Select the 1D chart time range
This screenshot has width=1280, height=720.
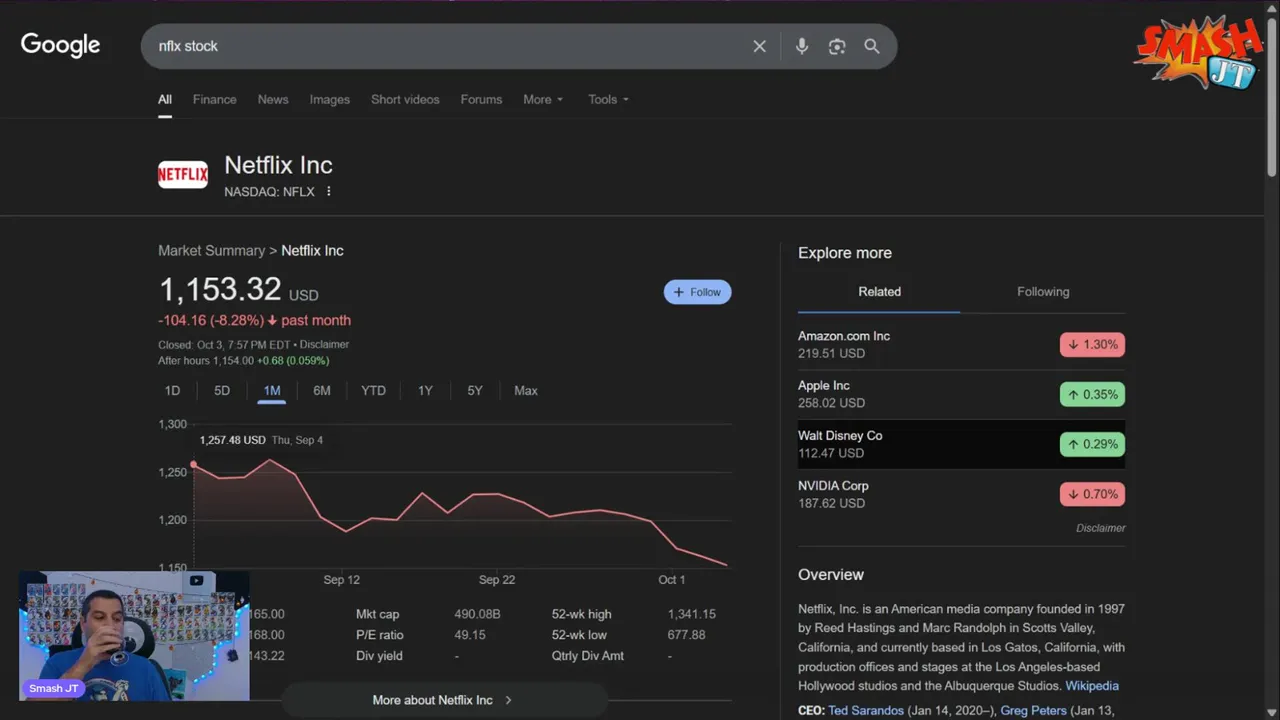pyautogui.click(x=172, y=391)
